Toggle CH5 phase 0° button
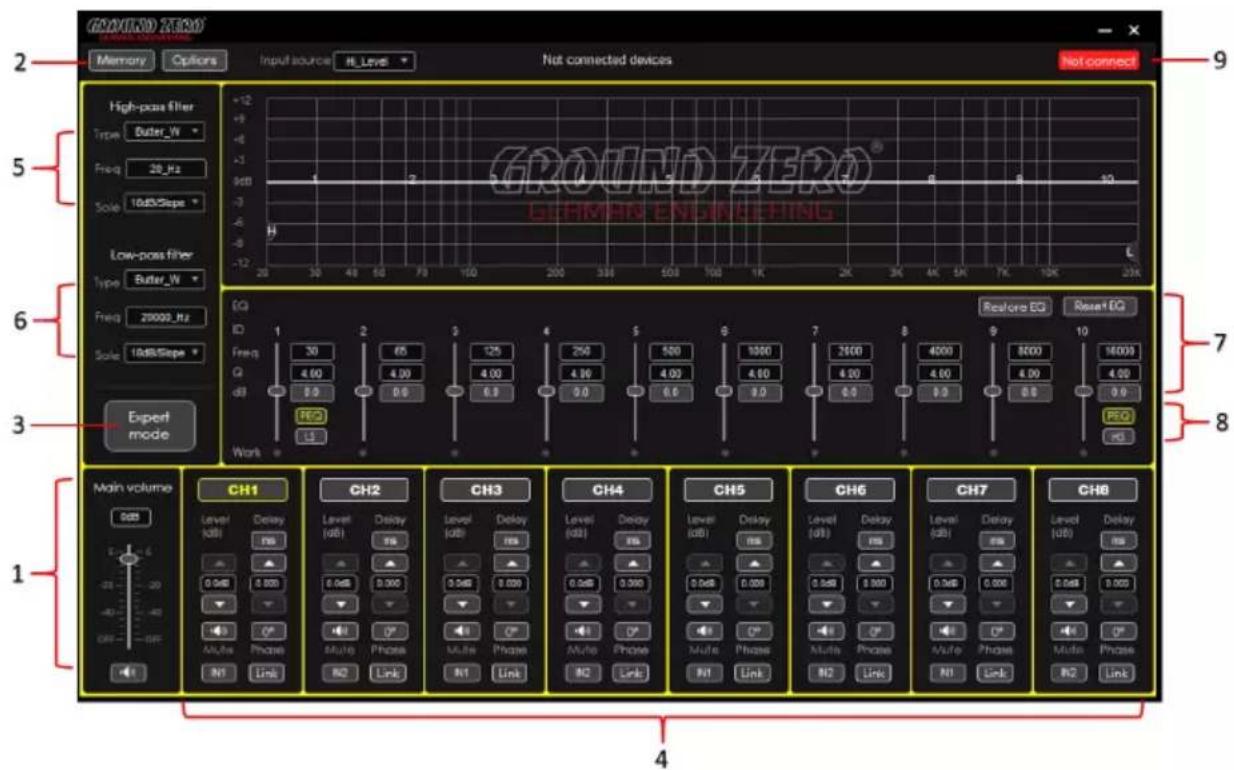This screenshot has width=1234, height=770. tap(753, 632)
